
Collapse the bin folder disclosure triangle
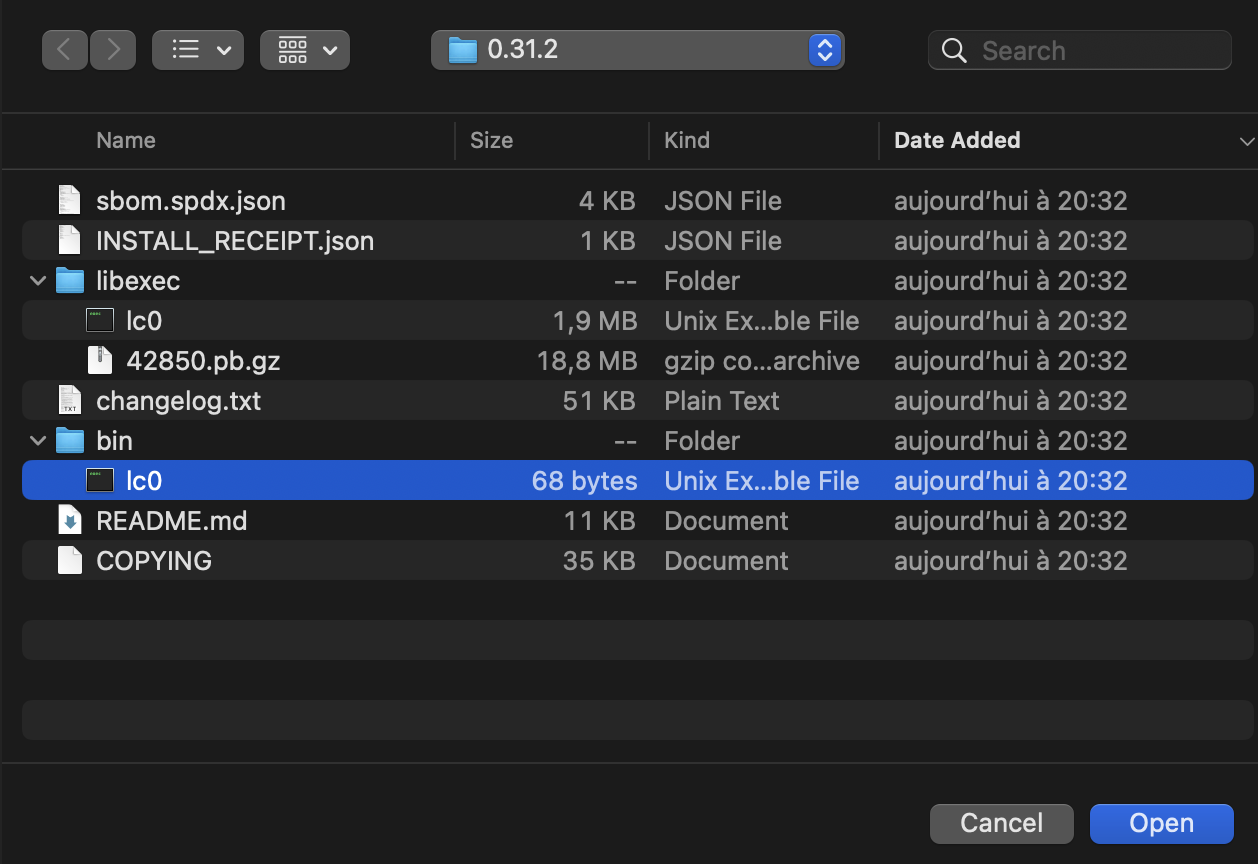pos(37,440)
